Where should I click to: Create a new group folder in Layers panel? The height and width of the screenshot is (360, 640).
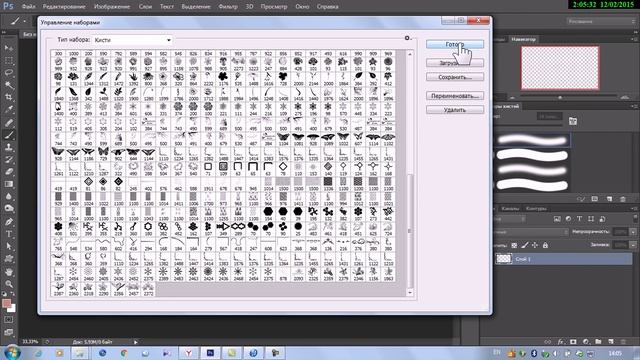(598, 342)
